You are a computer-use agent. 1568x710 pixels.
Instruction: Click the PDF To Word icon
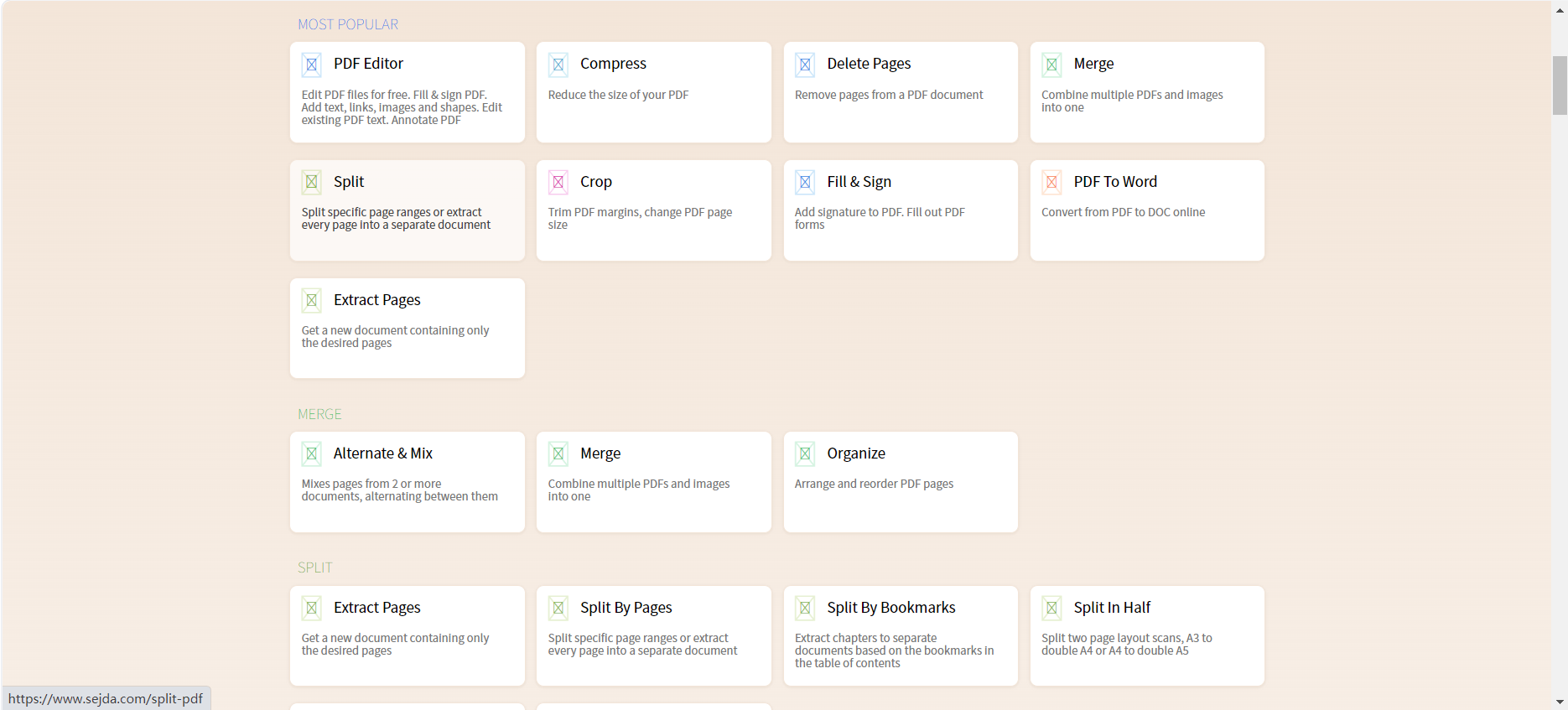pyautogui.click(x=1051, y=182)
